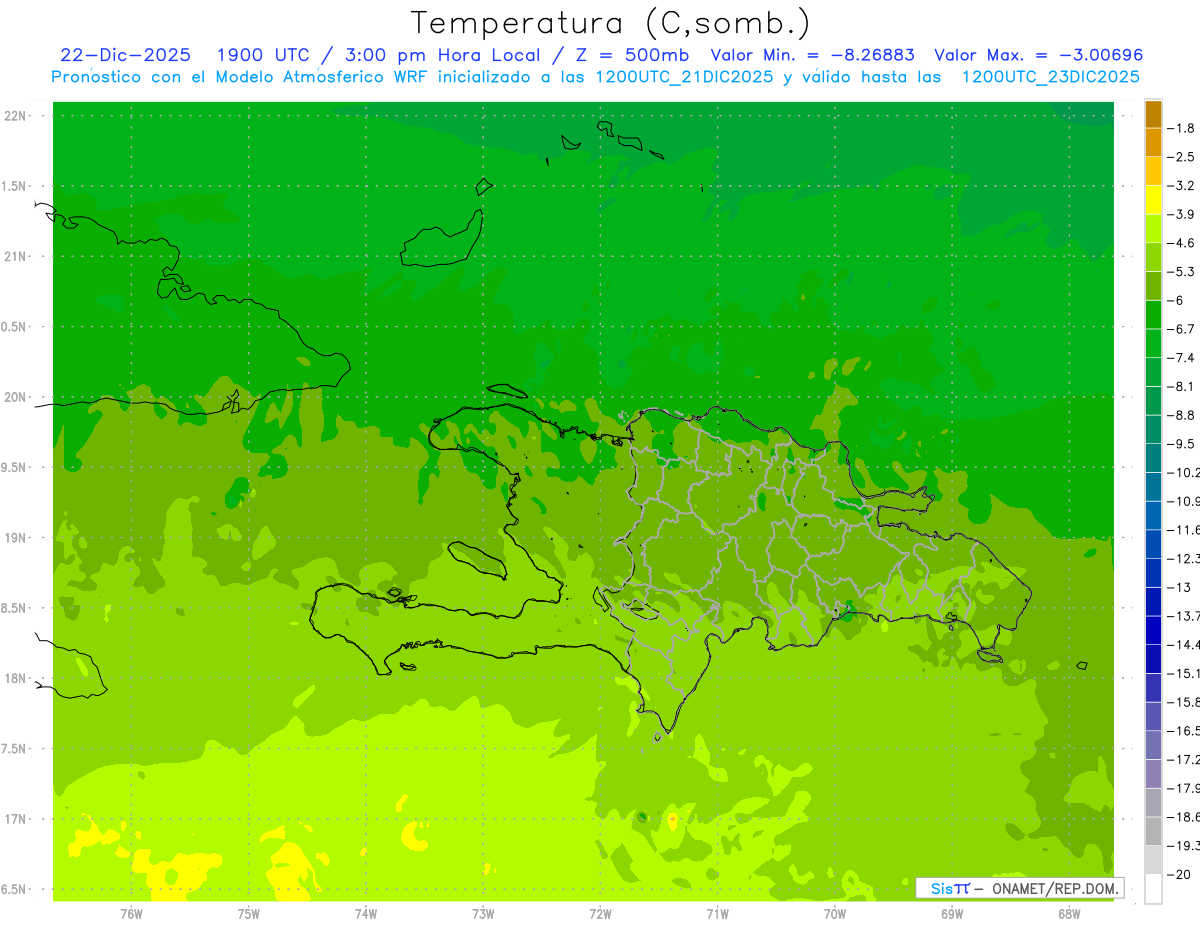This screenshot has height=927, width=1200.
Task: Click the "Sisπ" logo text
Action: tap(950, 888)
